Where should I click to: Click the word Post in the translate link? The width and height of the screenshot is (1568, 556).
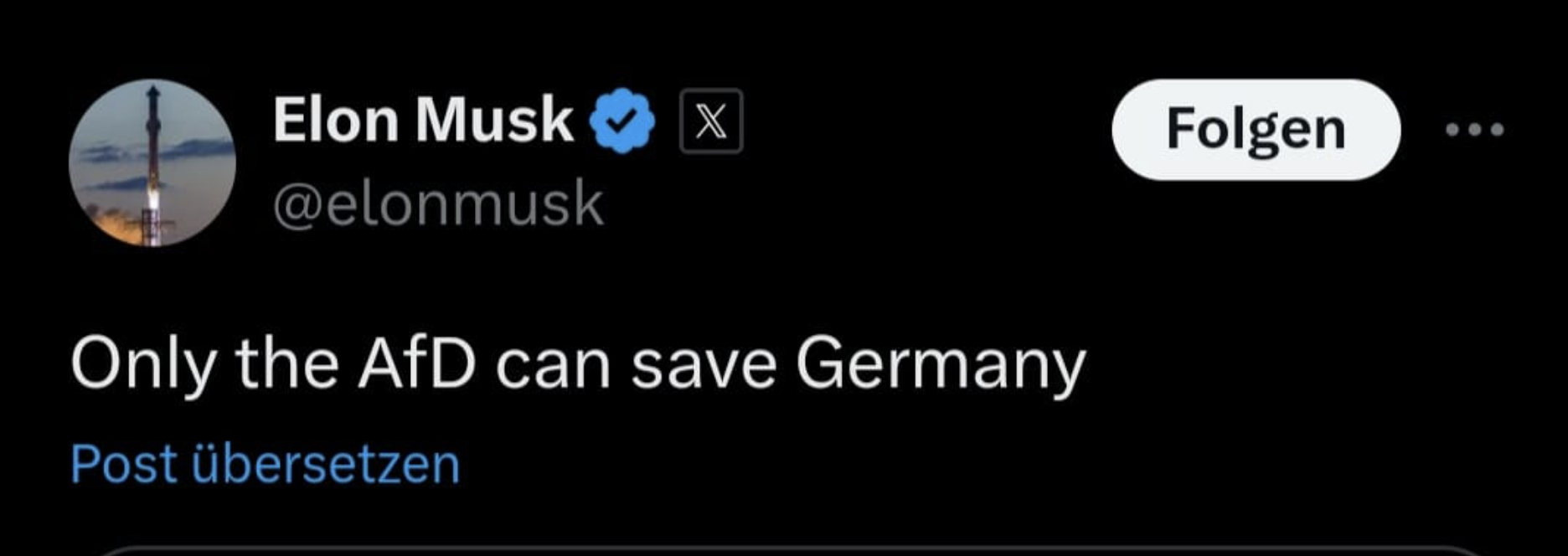[x=123, y=464]
